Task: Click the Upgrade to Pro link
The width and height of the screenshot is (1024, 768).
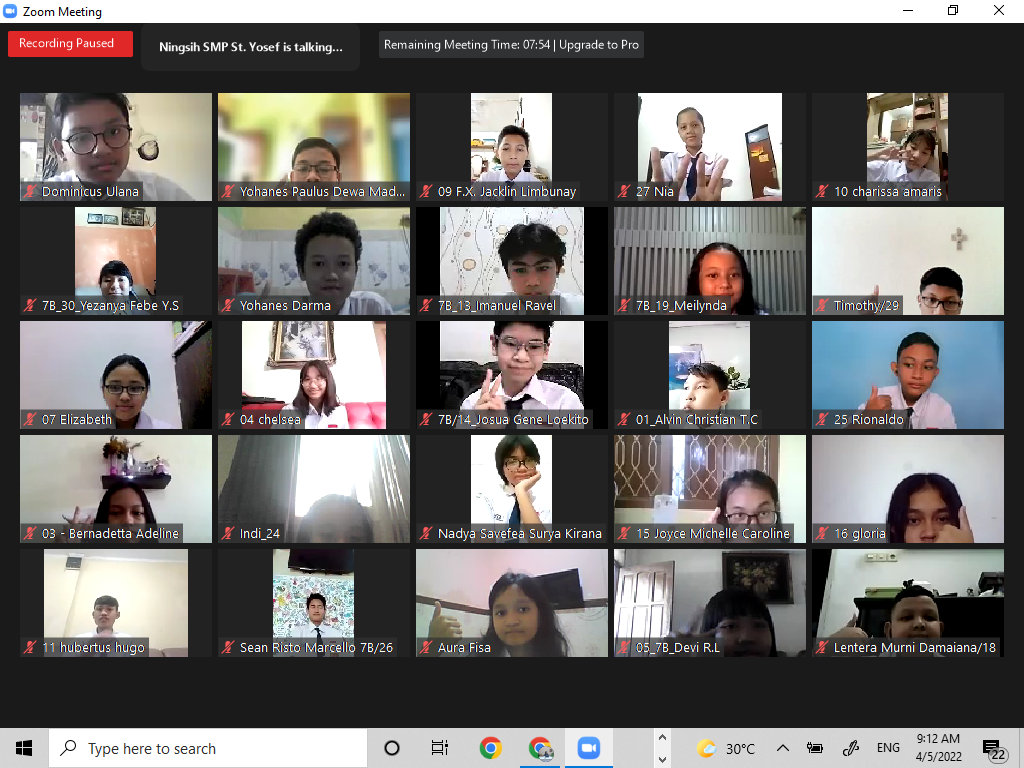Action: click(x=599, y=44)
